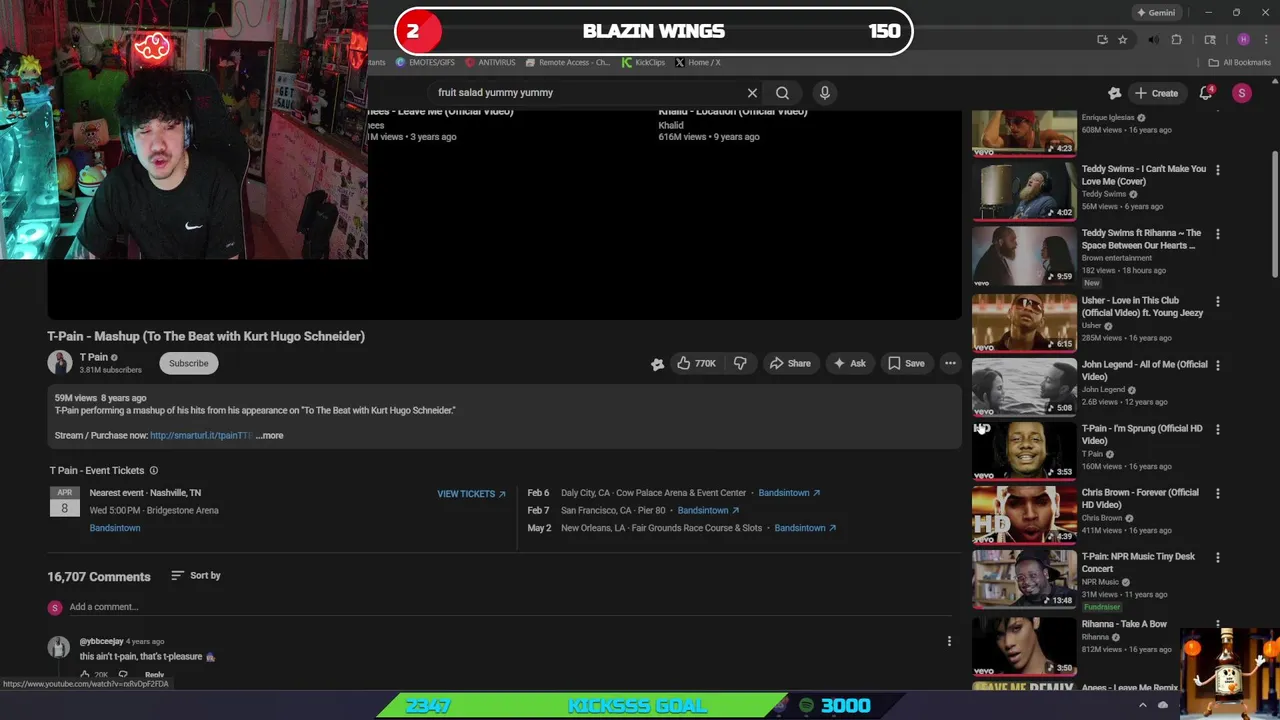Screen dimensions: 1280x720
Task: Open Enrique Iglesias video thumbnail
Action: (x=1024, y=133)
